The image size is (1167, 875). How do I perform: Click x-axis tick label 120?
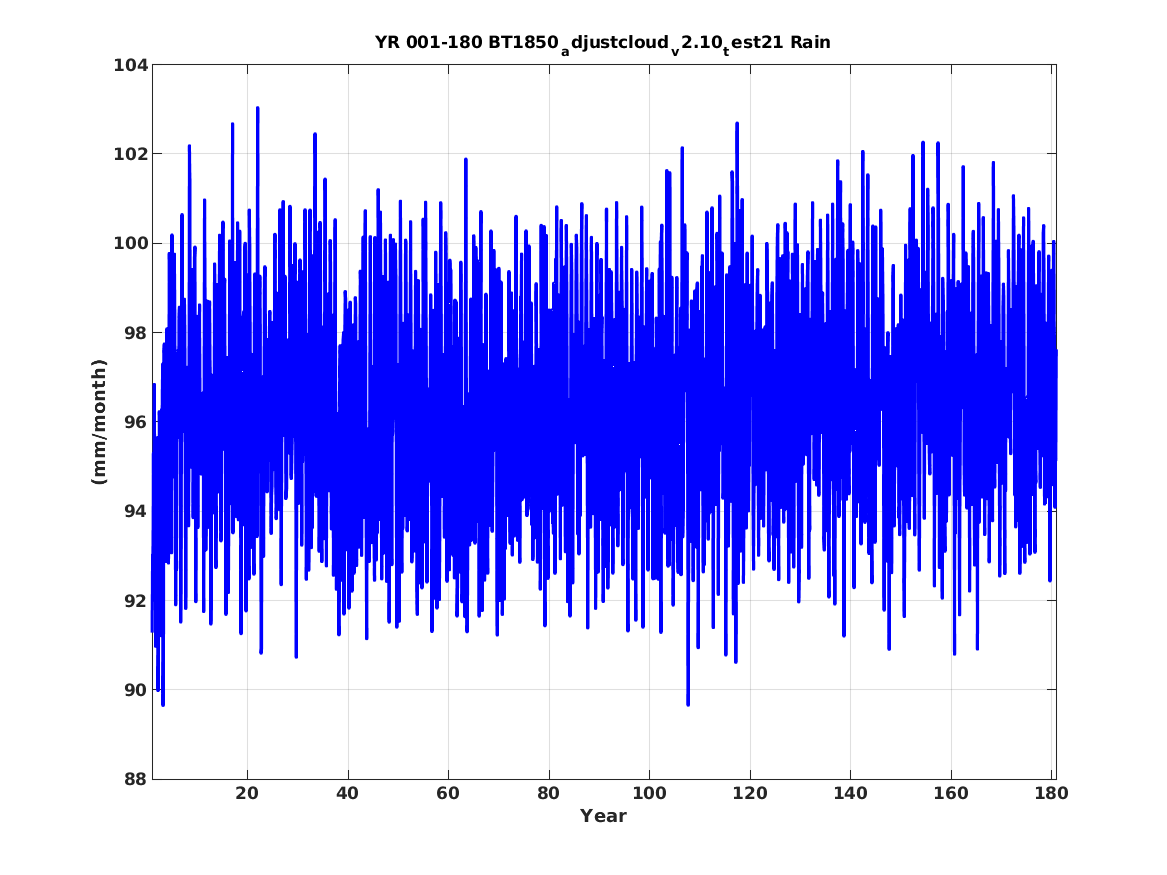[x=749, y=794]
